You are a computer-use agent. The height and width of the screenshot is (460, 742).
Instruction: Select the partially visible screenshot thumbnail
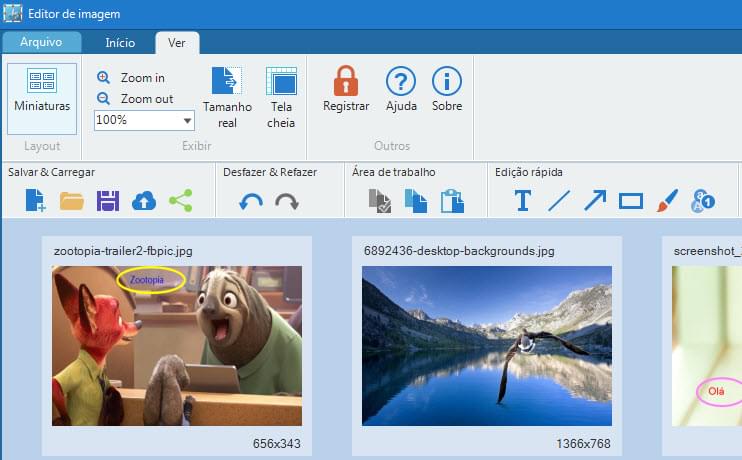(x=707, y=346)
